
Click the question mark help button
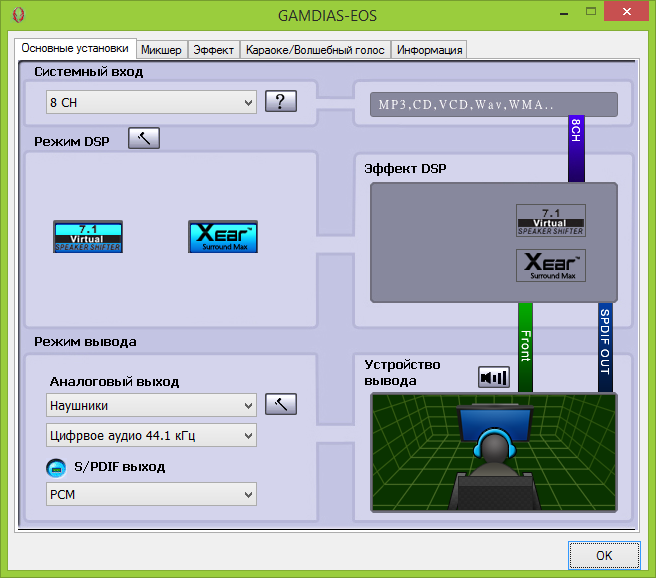coord(281,101)
